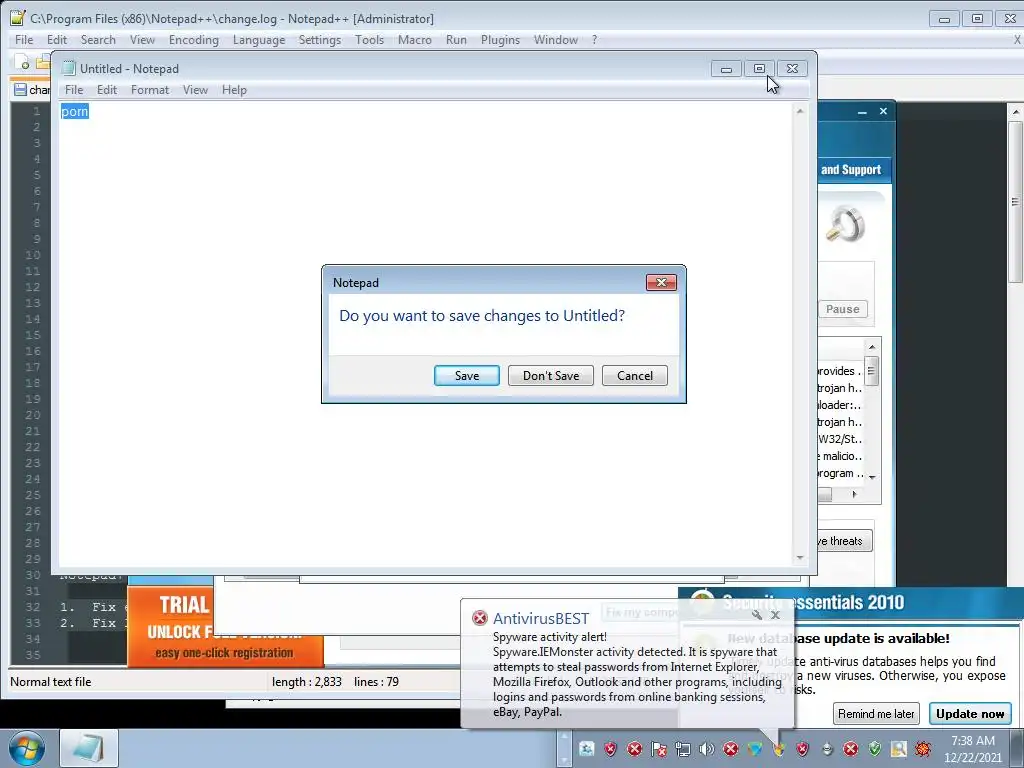
Task: Select 'rogram ..' entry in threat list
Action: tap(840, 473)
